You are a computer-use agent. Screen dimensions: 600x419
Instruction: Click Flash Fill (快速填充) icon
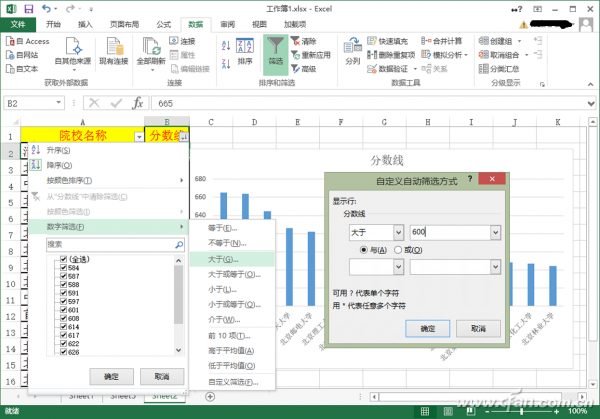372,41
